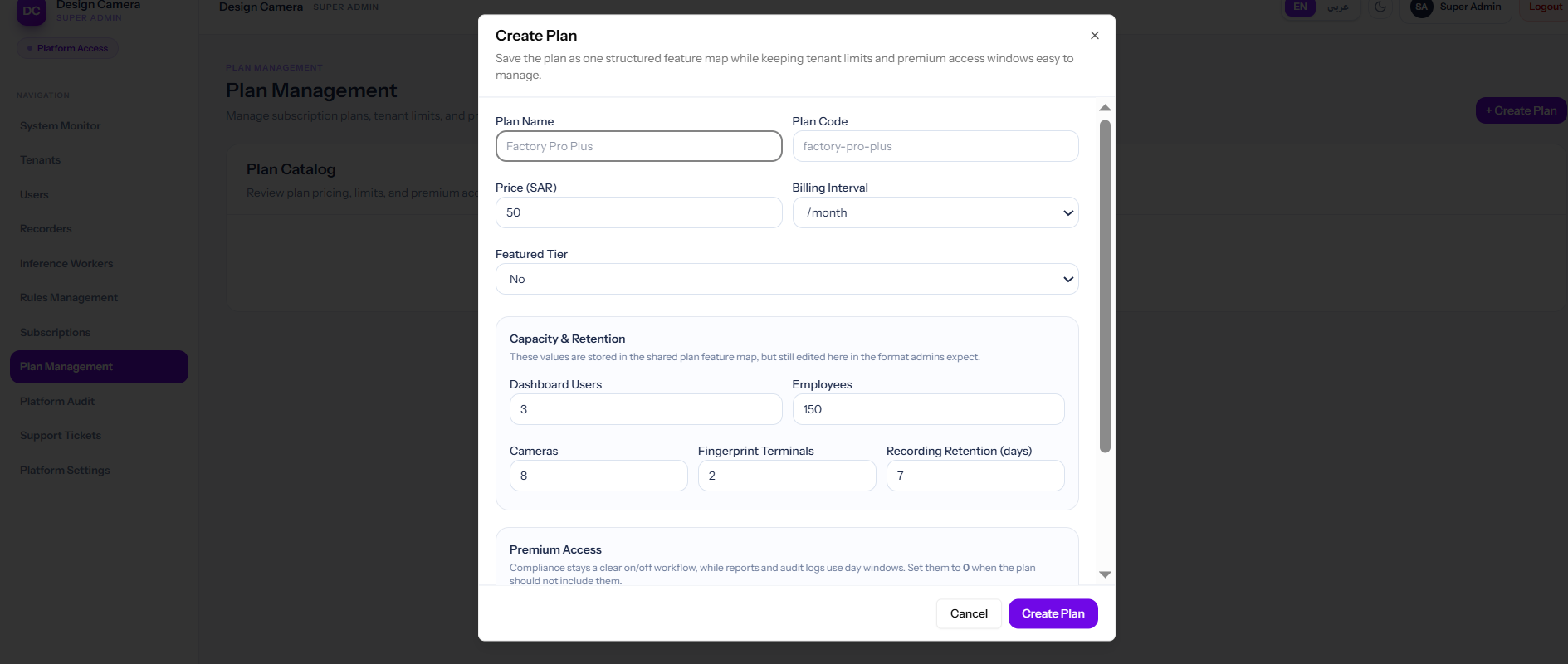Click the purple Create Plan submit button
This screenshot has height=664, width=1568.
click(1053, 613)
